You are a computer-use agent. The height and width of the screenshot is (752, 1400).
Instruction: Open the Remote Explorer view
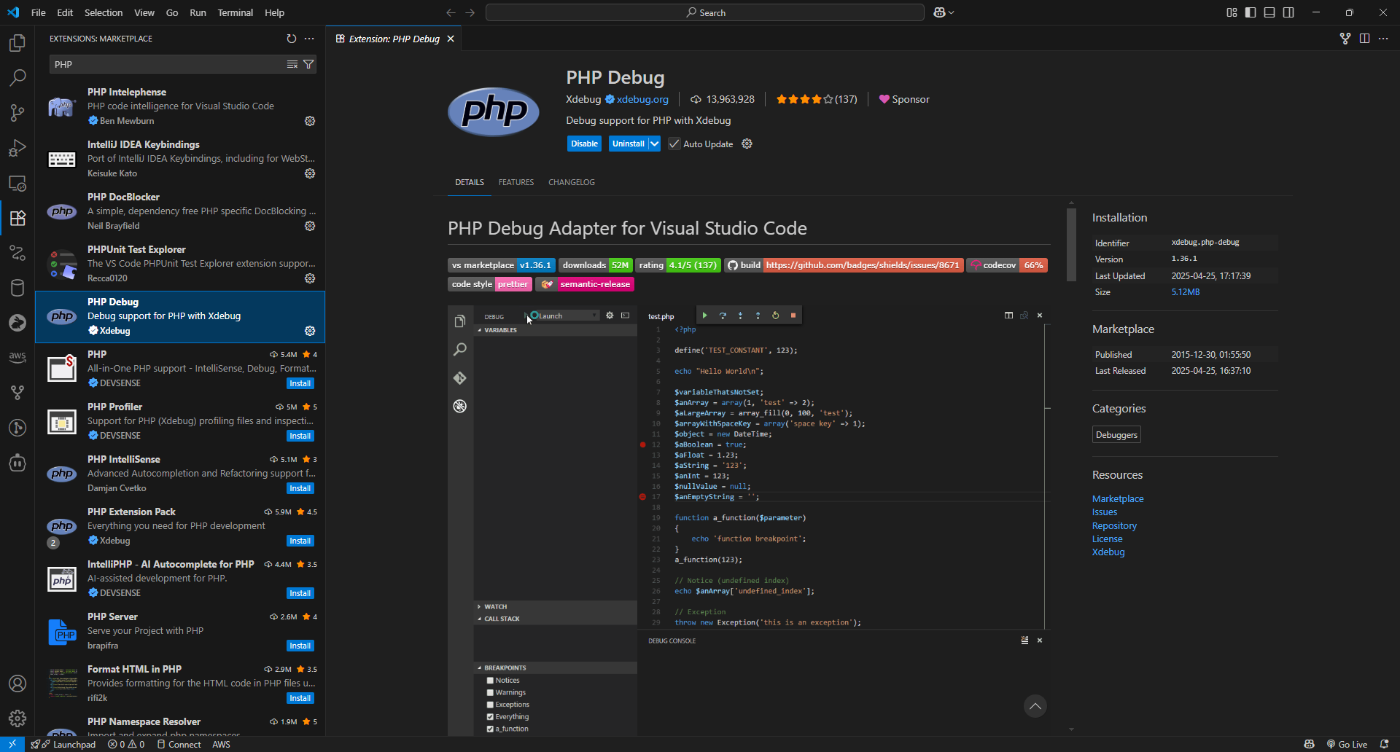[17, 183]
